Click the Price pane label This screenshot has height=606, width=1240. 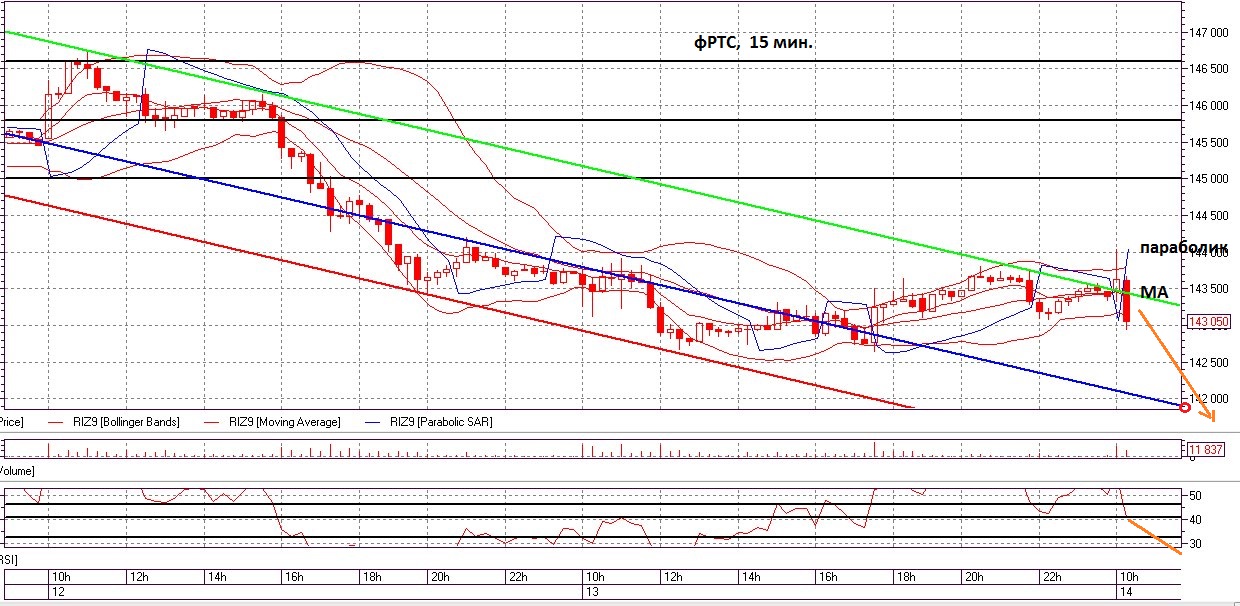[x=12, y=422]
